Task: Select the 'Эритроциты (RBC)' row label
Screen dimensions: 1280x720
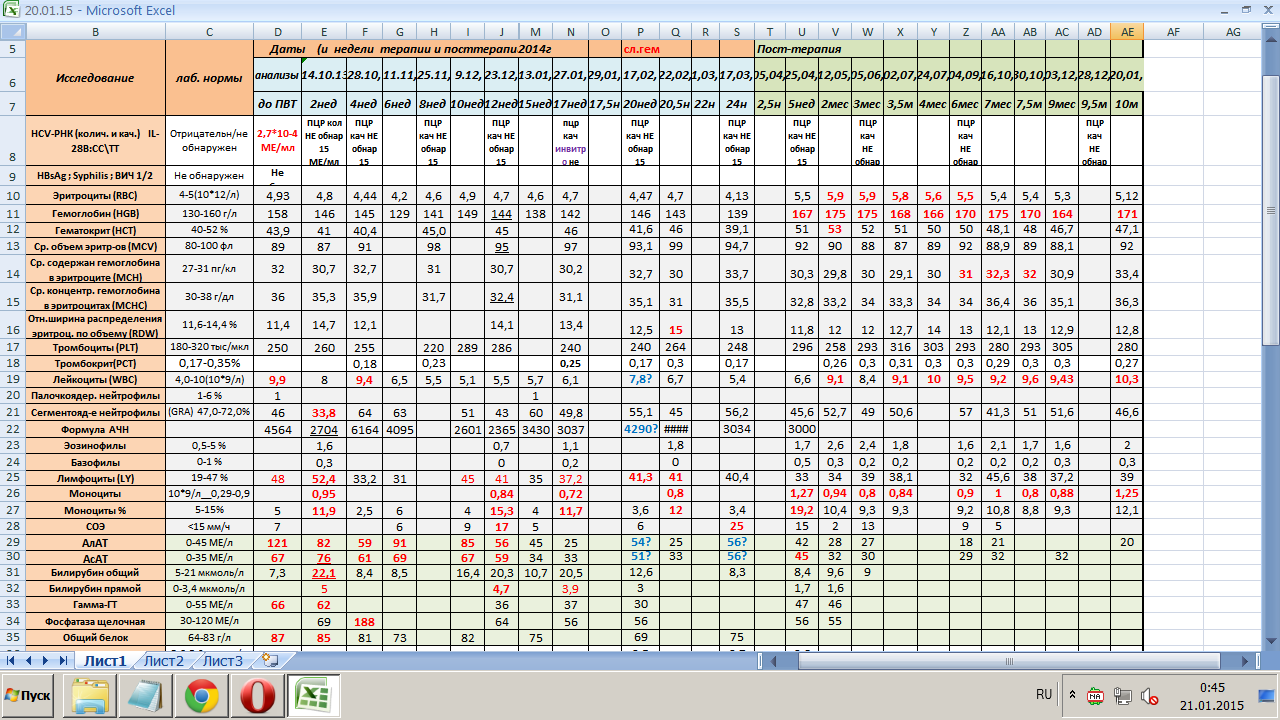Action: [x=95, y=195]
